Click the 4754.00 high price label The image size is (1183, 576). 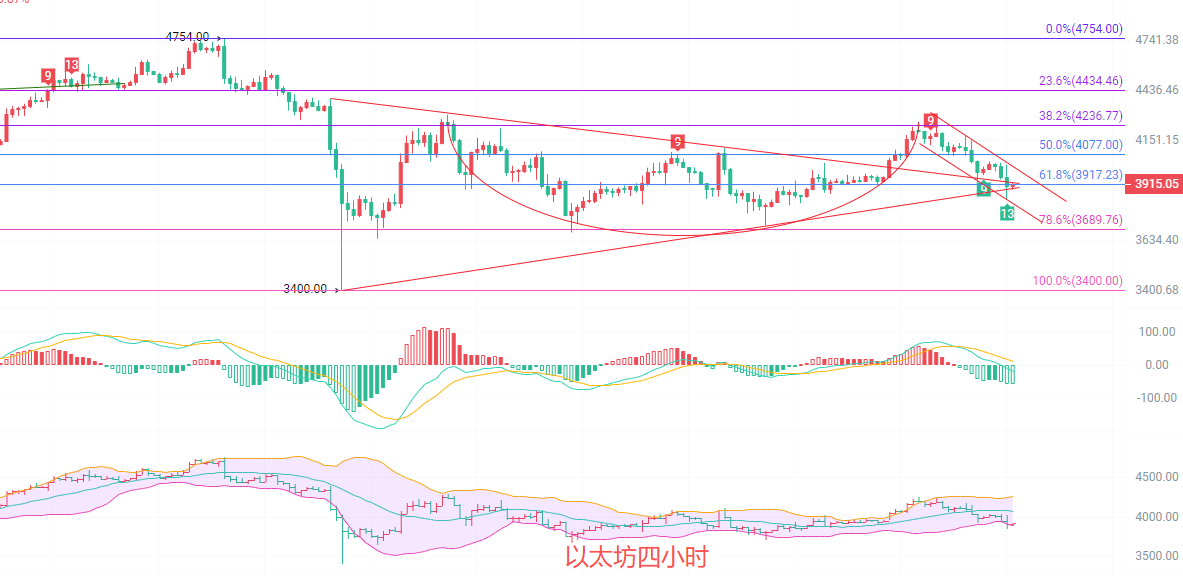[188, 37]
